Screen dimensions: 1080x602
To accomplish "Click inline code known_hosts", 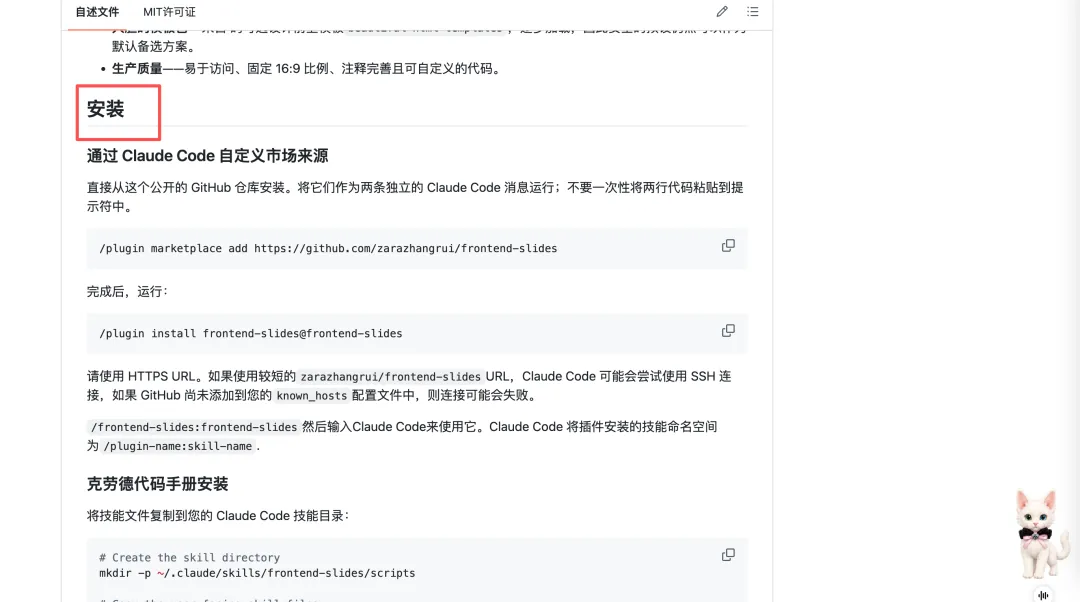I will pyautogui.click(x=311, y=395).
